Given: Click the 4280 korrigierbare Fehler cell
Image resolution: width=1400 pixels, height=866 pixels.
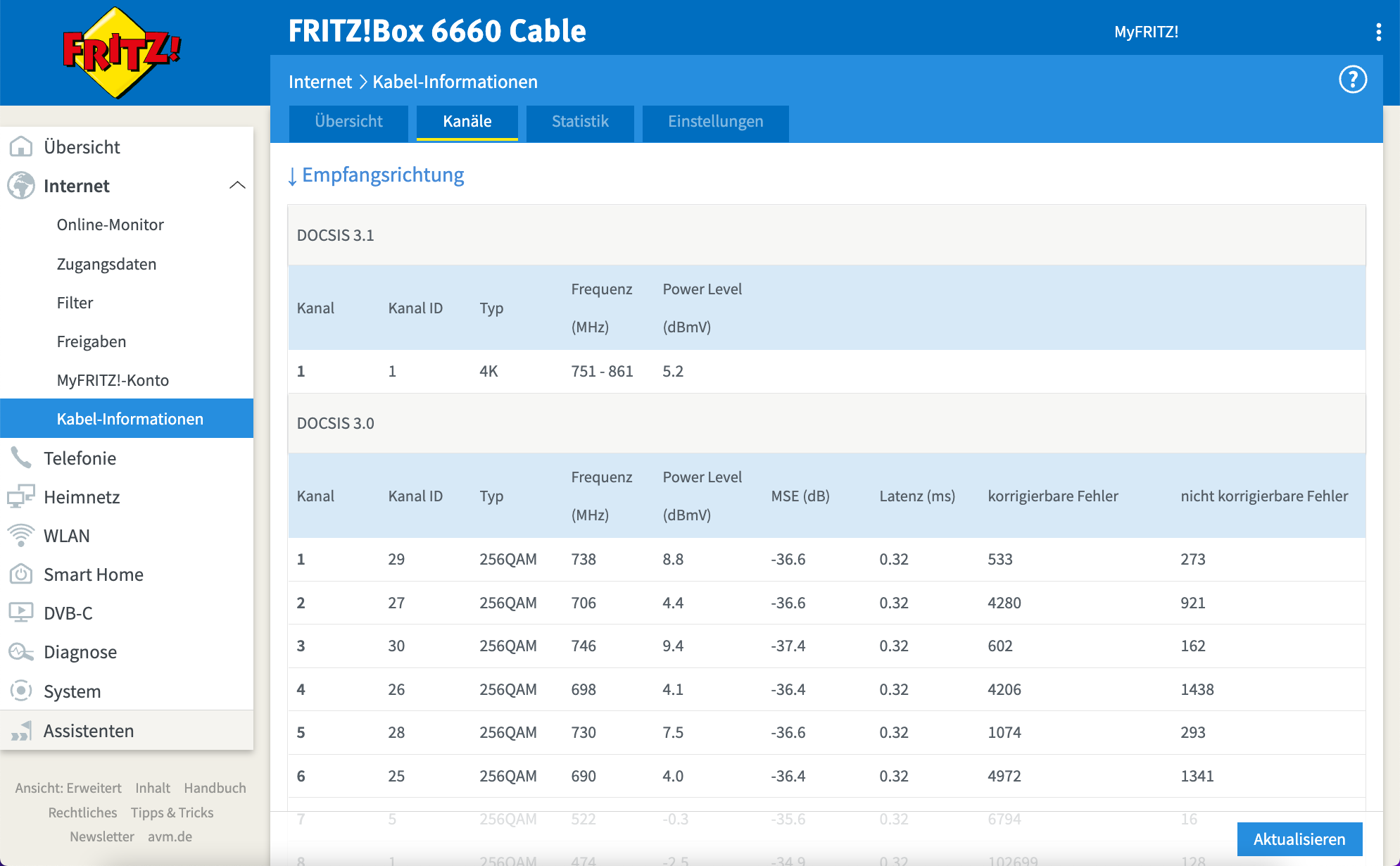Looking at the screenshot, I should [x=1004, y=603].
